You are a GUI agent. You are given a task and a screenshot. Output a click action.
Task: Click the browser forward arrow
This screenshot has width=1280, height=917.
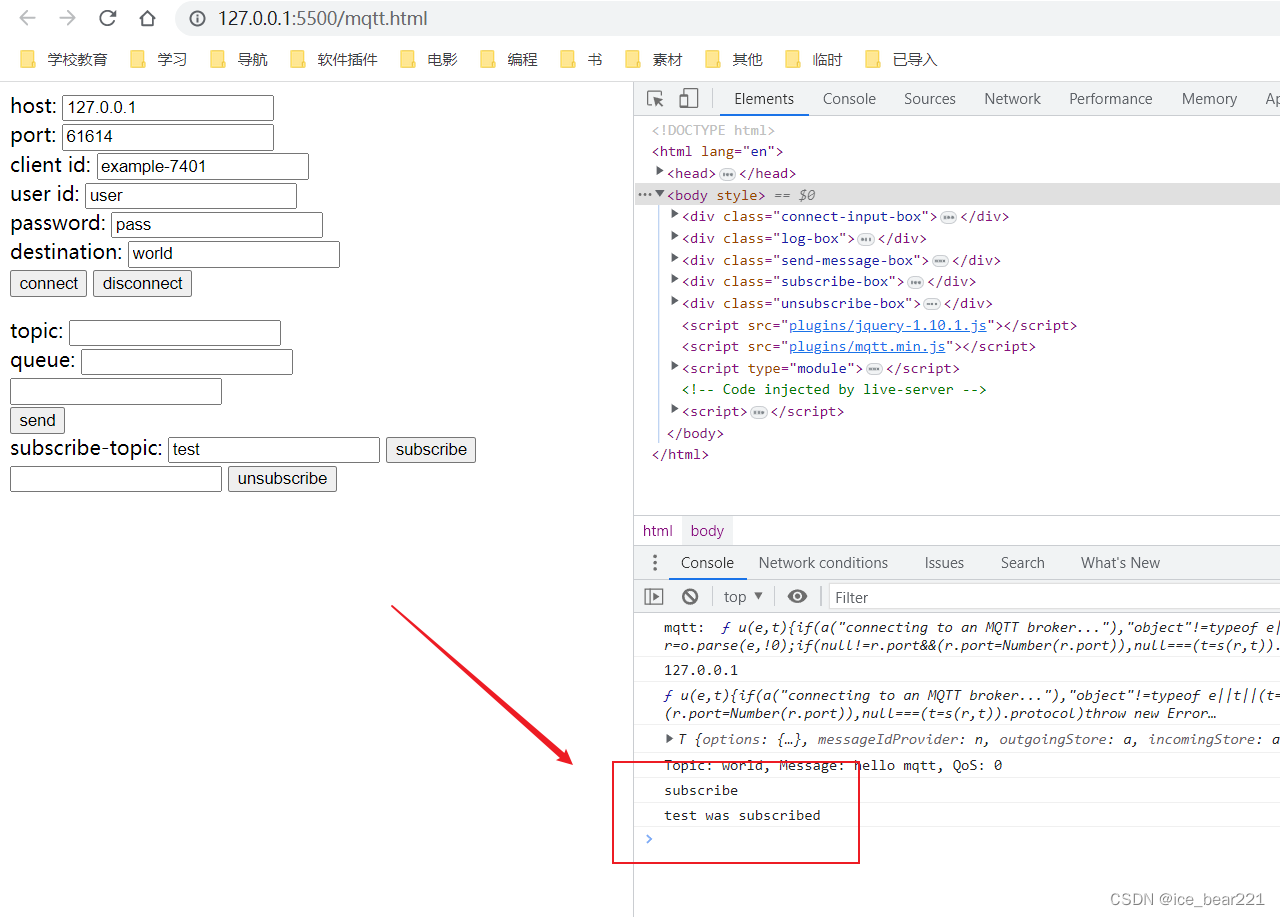pyautogui.click(x=67, y=18)
